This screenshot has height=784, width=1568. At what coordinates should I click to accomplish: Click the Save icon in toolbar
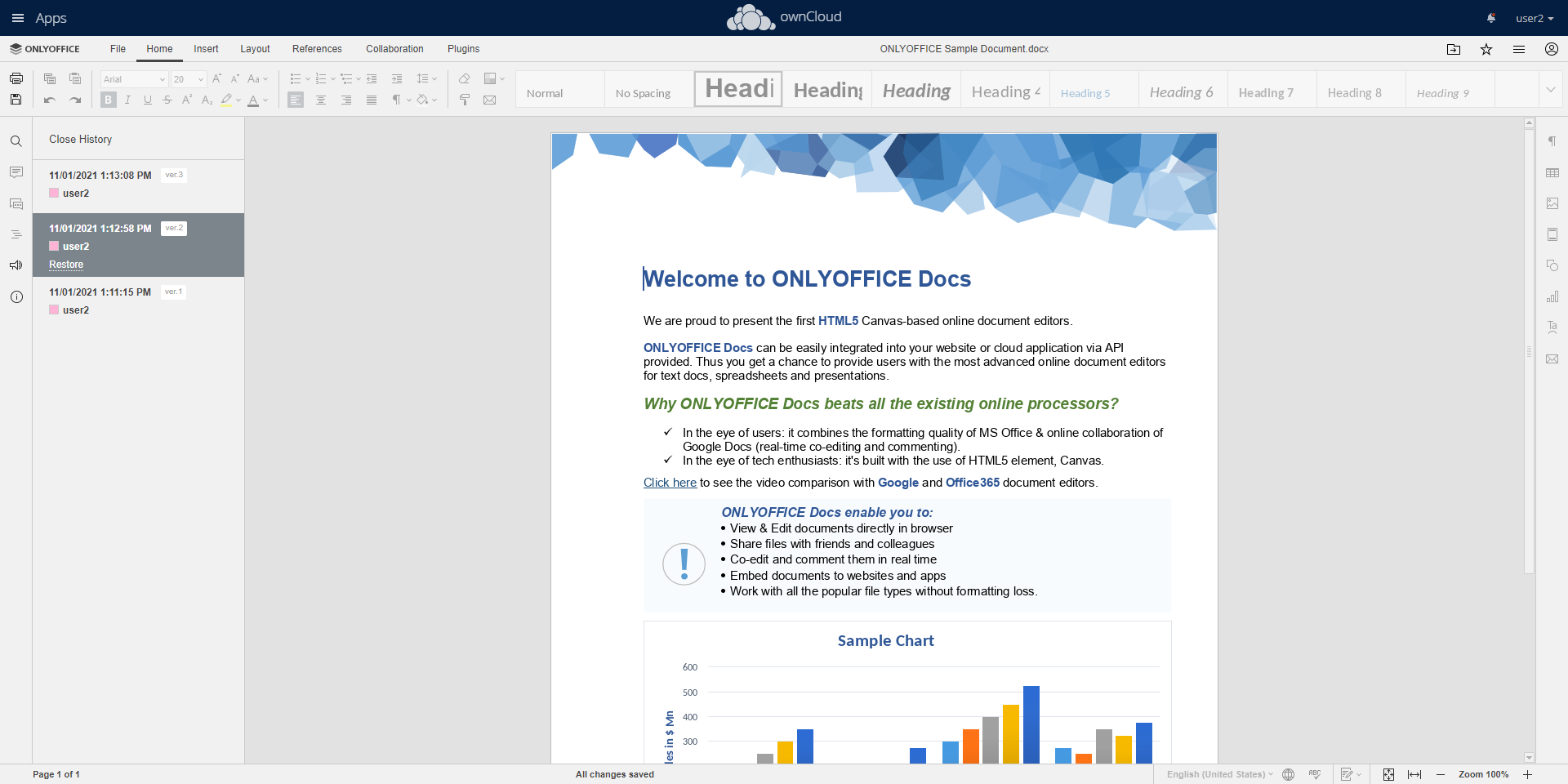(16, 100)
